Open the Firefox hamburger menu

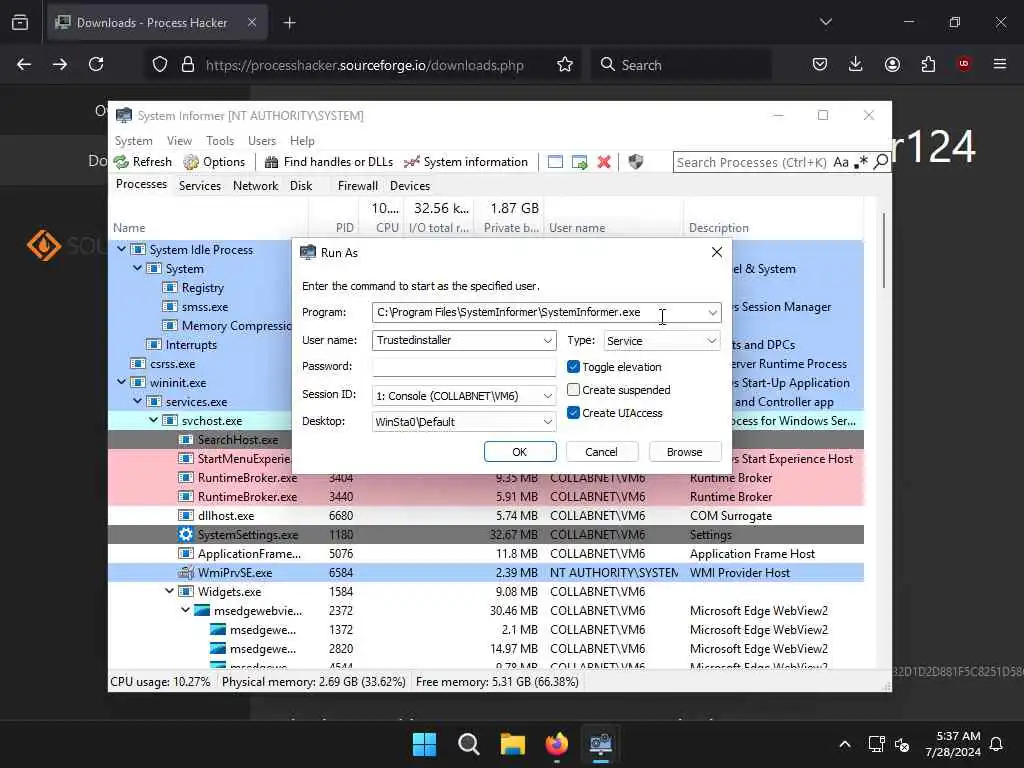(1000, 64)
